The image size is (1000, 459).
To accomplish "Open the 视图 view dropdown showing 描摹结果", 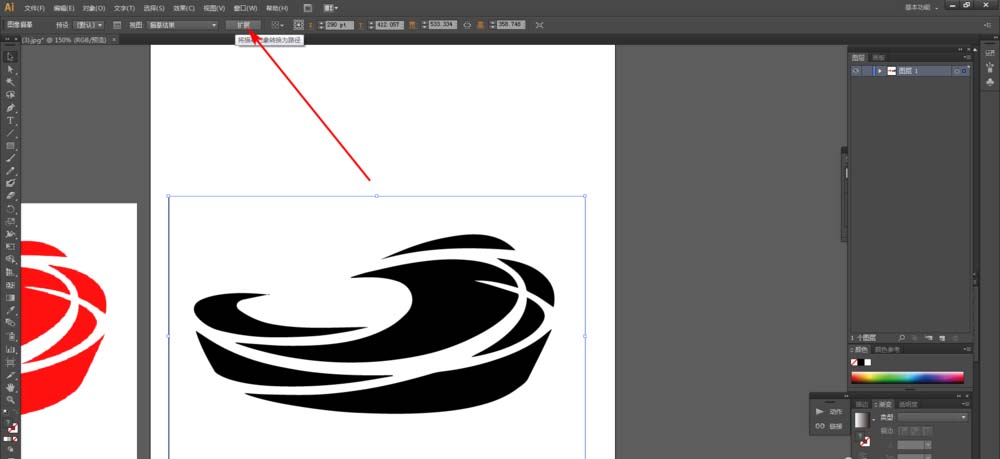I will [182, 25].
